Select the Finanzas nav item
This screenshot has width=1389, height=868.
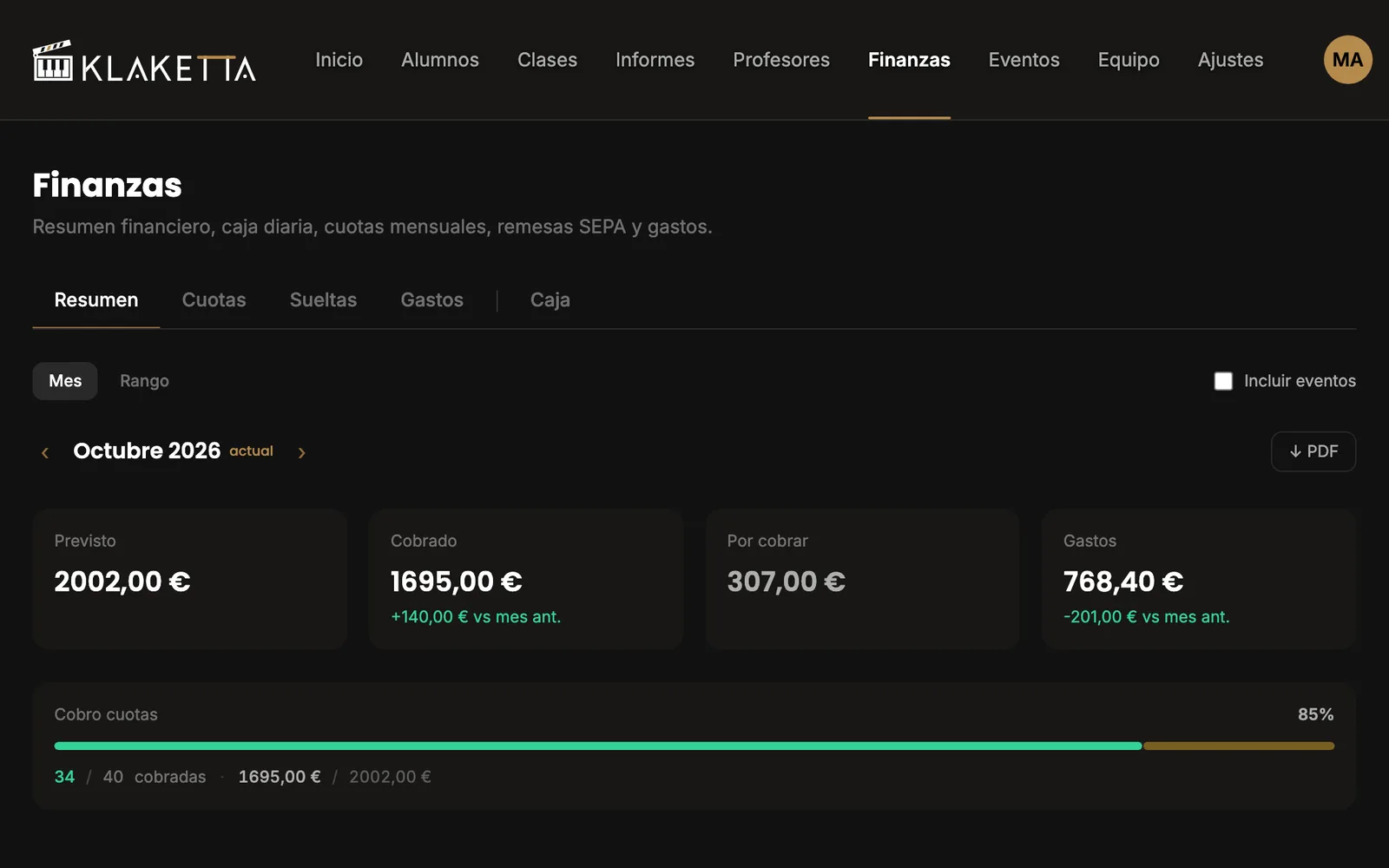(x=909, y=60)
